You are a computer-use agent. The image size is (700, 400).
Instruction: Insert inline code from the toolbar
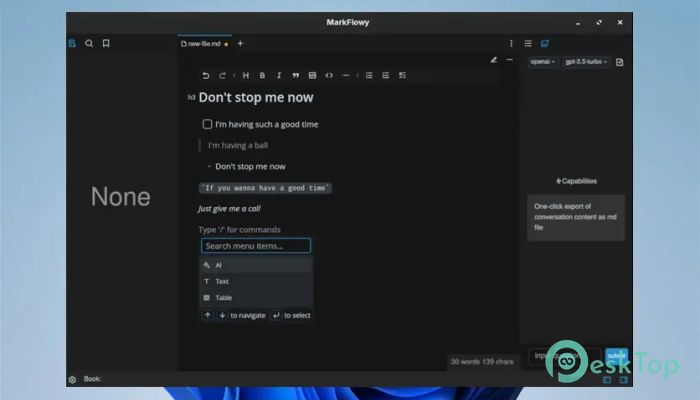(x=329, y=75)
